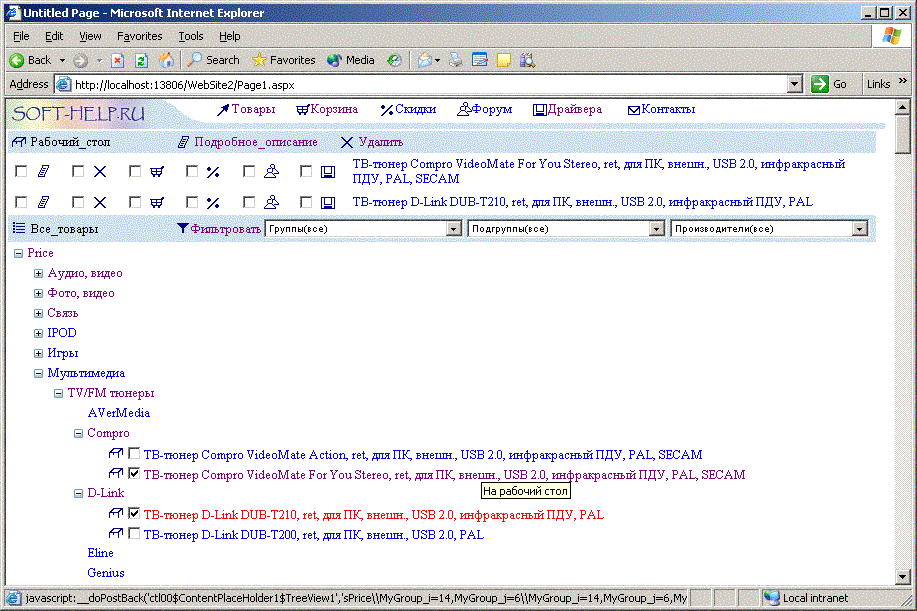Click the page scrollbar down arrow
The width and height of the screenshot is (917, 611).
point(902,577)
